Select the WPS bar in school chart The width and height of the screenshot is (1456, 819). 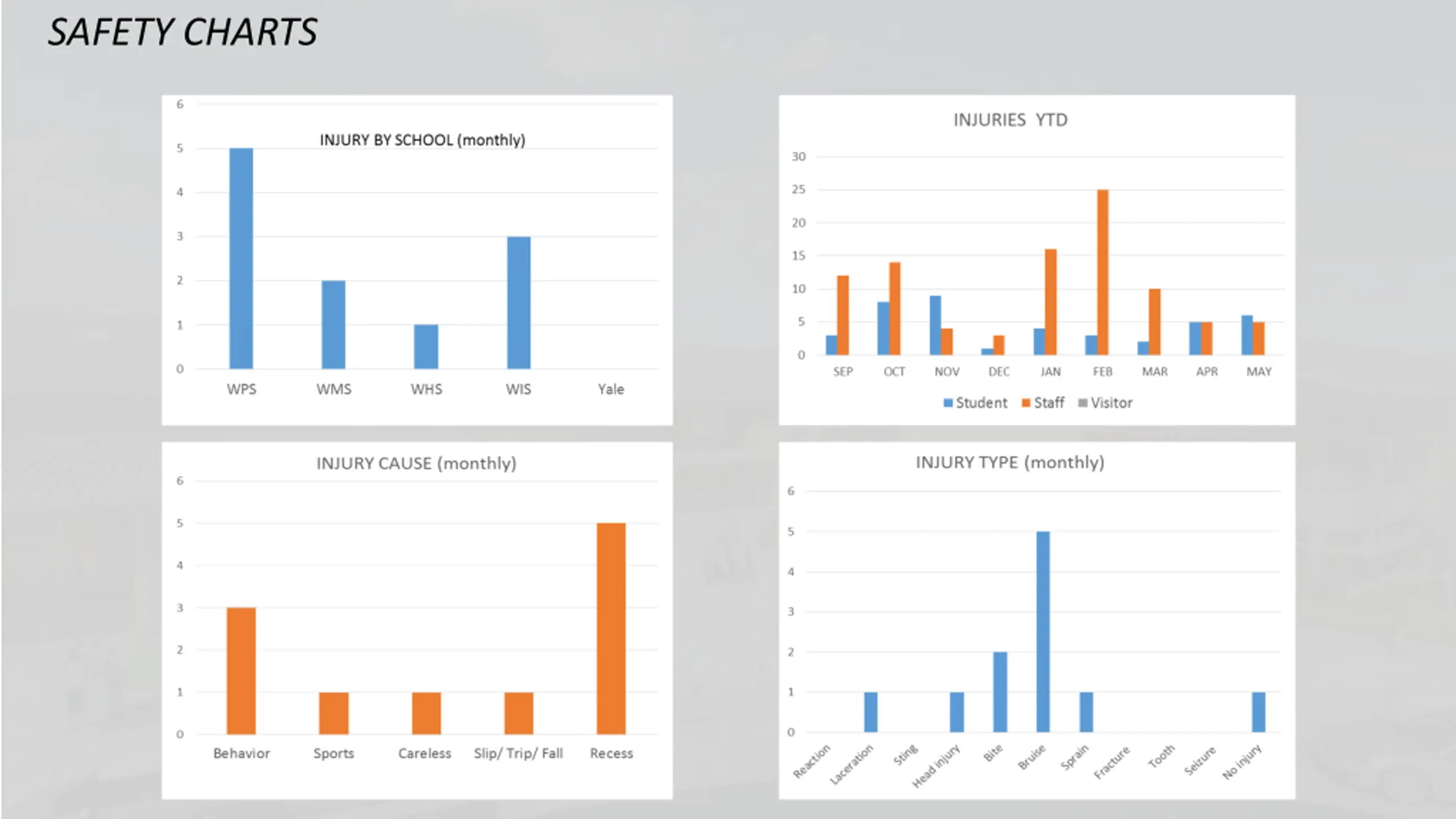241,258
